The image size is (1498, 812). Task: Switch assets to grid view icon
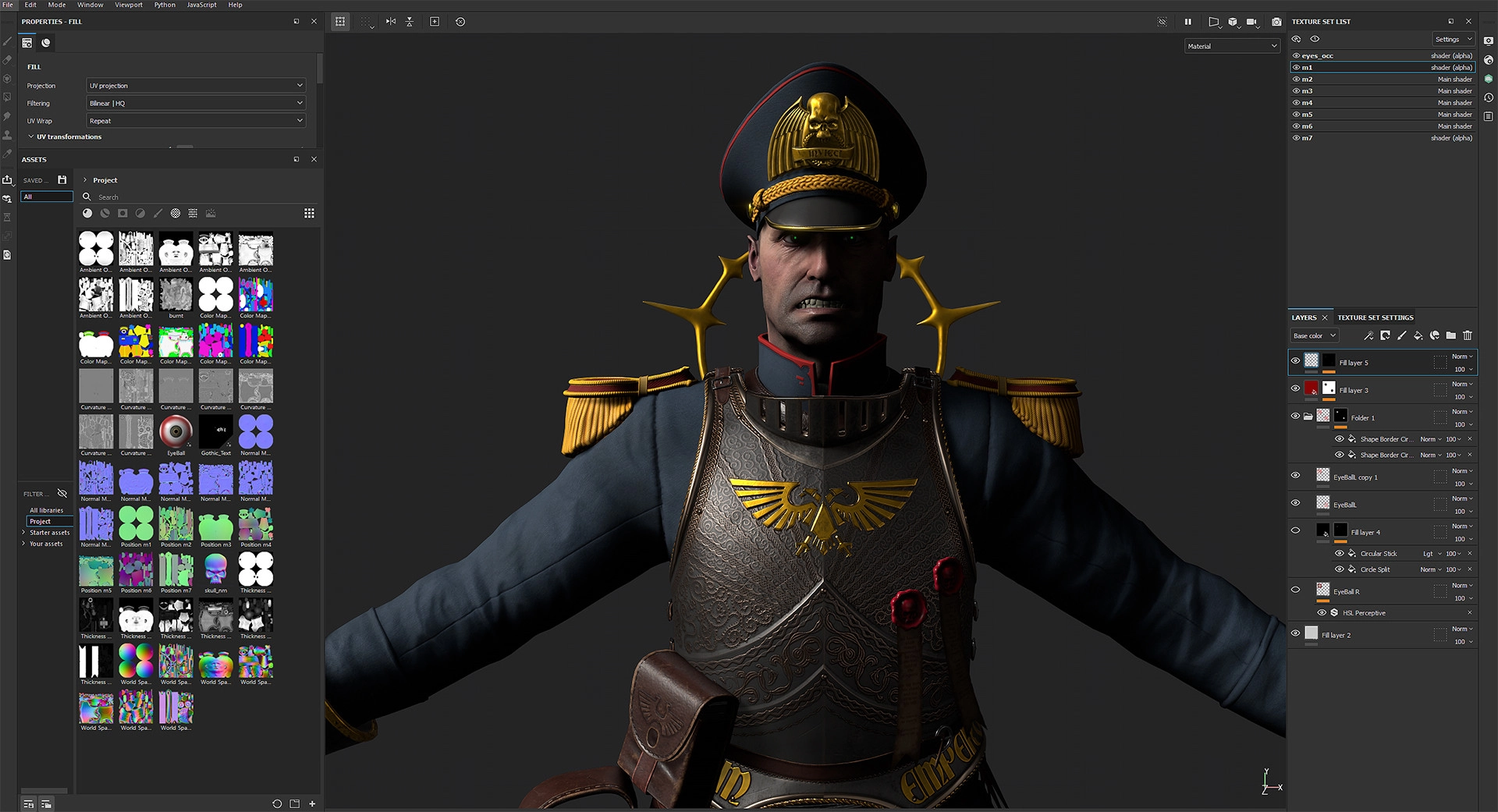click(x=309, y=214)
